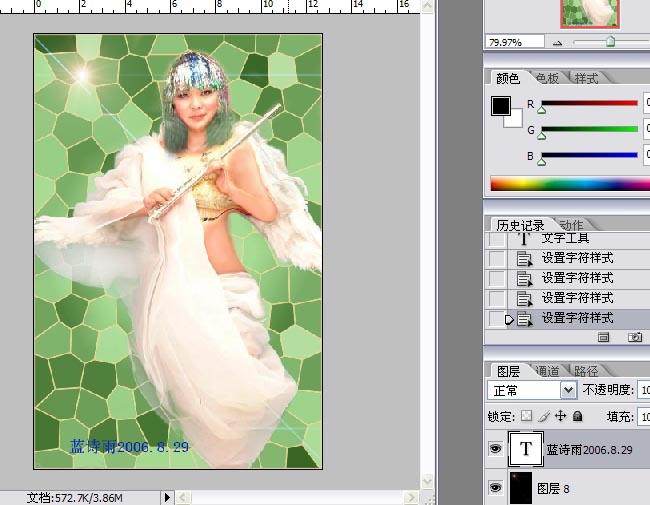Switch to the 样式 tab
The width and height of the screenshot is (650, 505).
tap(586, 78)
